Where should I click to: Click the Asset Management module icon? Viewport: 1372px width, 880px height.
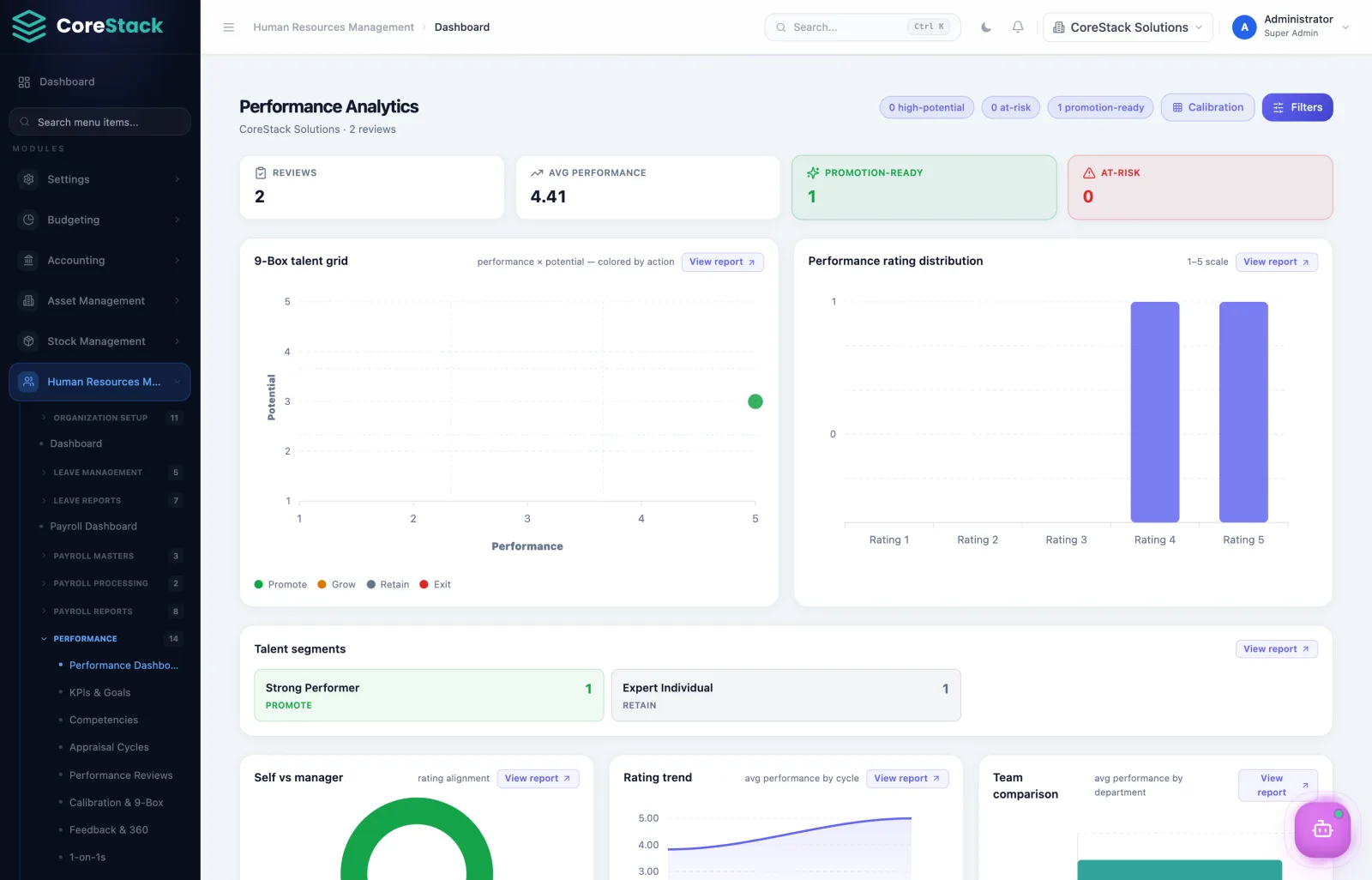29,301
